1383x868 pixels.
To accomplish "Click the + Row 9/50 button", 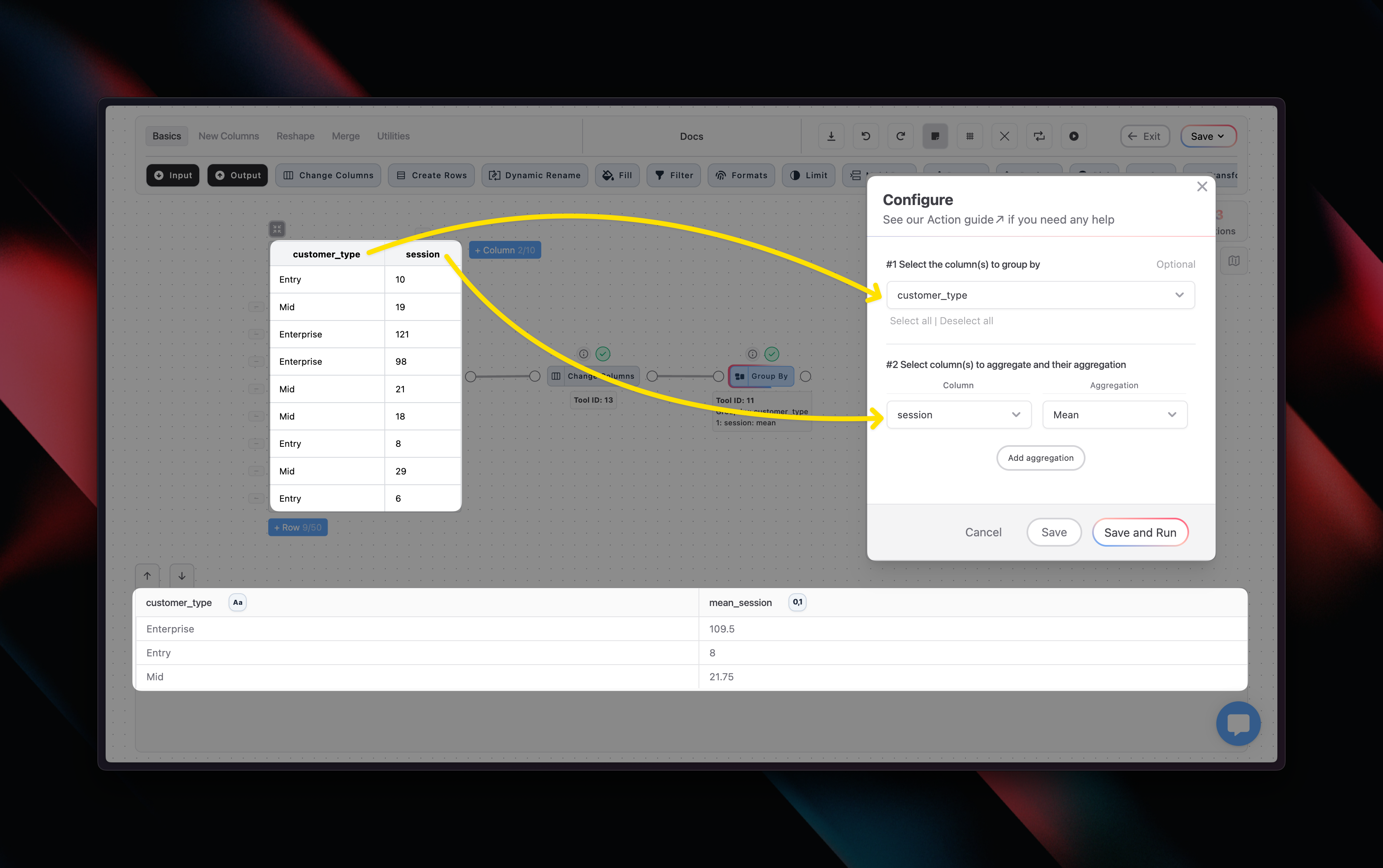I will [297, 527].
